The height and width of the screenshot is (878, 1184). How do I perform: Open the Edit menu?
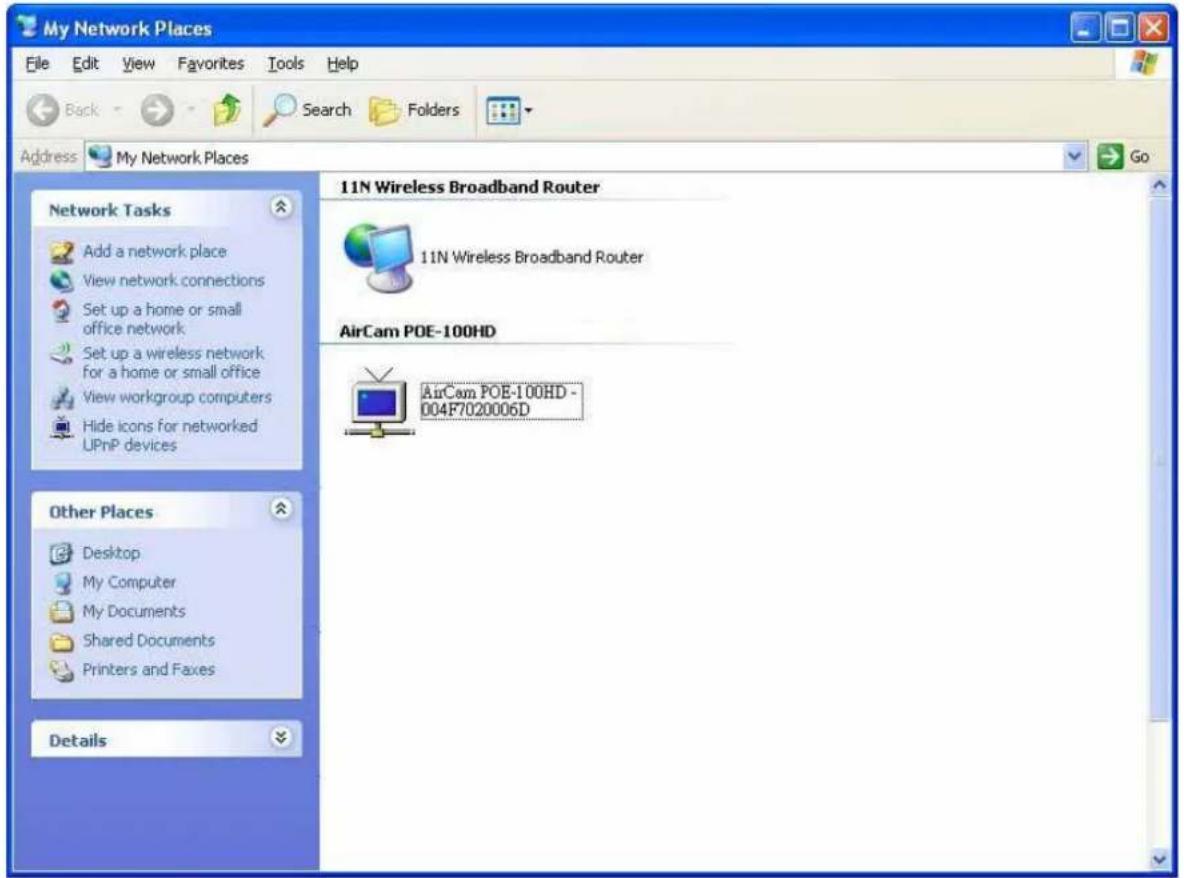coord(85,64)
